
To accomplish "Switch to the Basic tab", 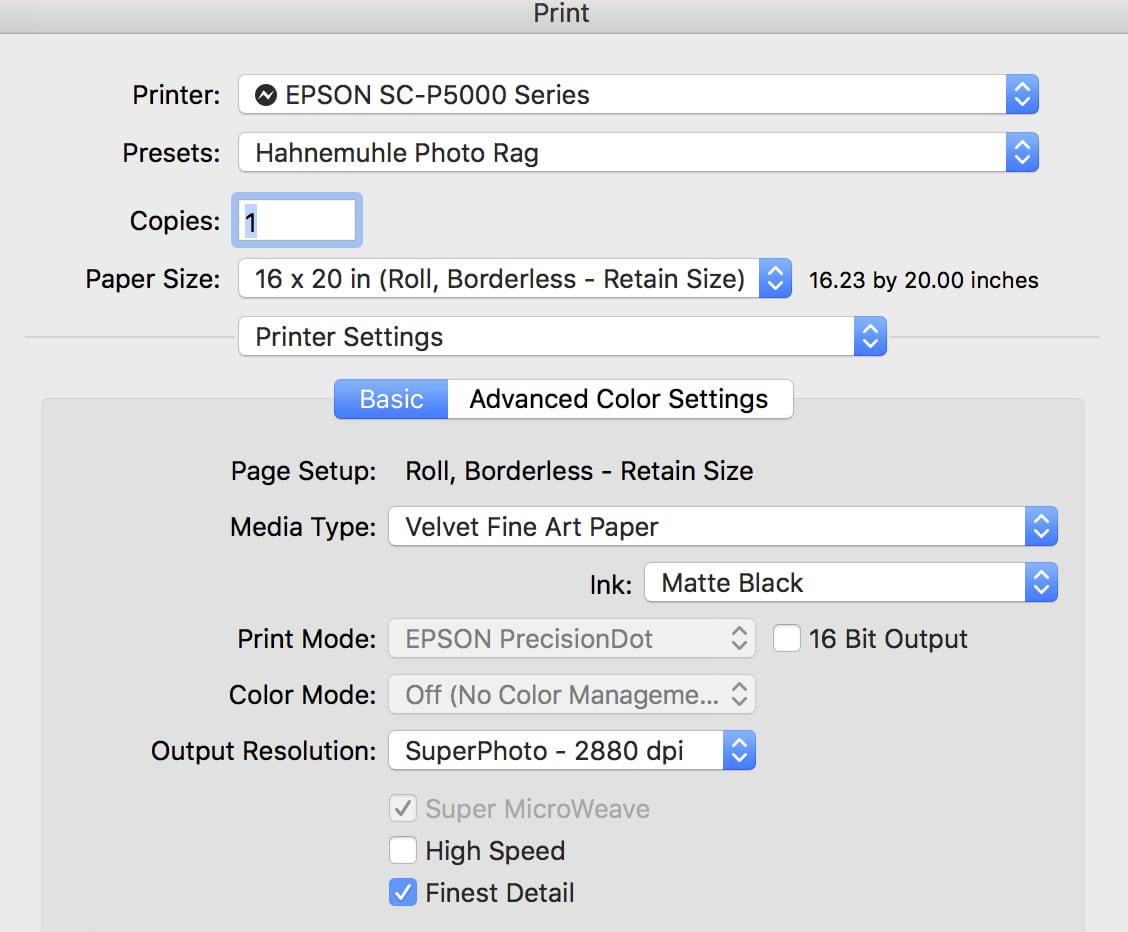I will tap(391, 399).
